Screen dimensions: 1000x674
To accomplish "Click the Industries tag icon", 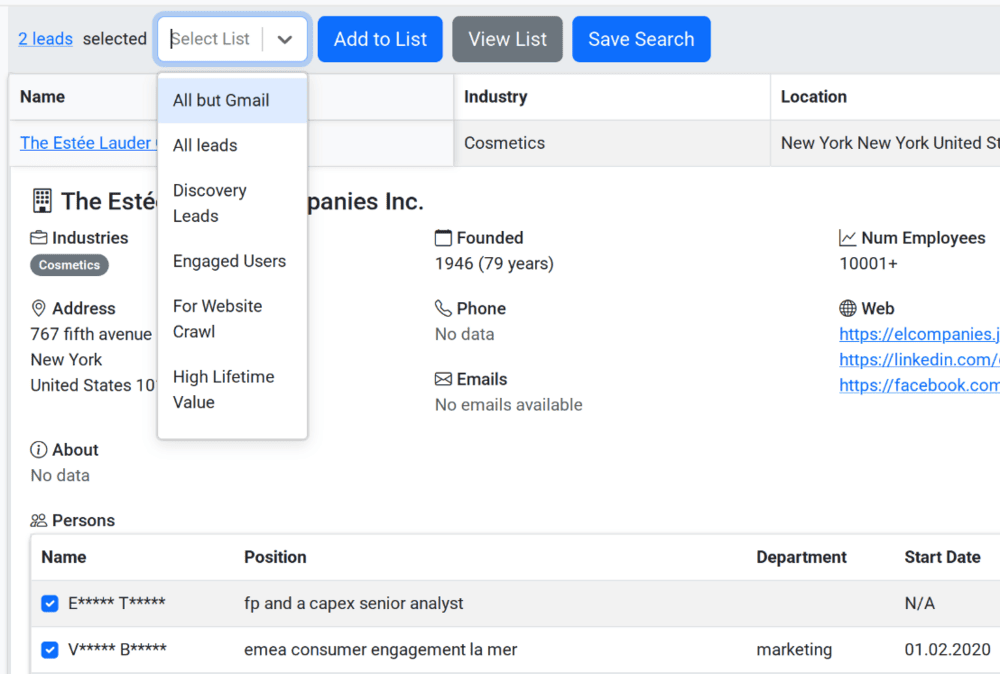I will point(40,237).
